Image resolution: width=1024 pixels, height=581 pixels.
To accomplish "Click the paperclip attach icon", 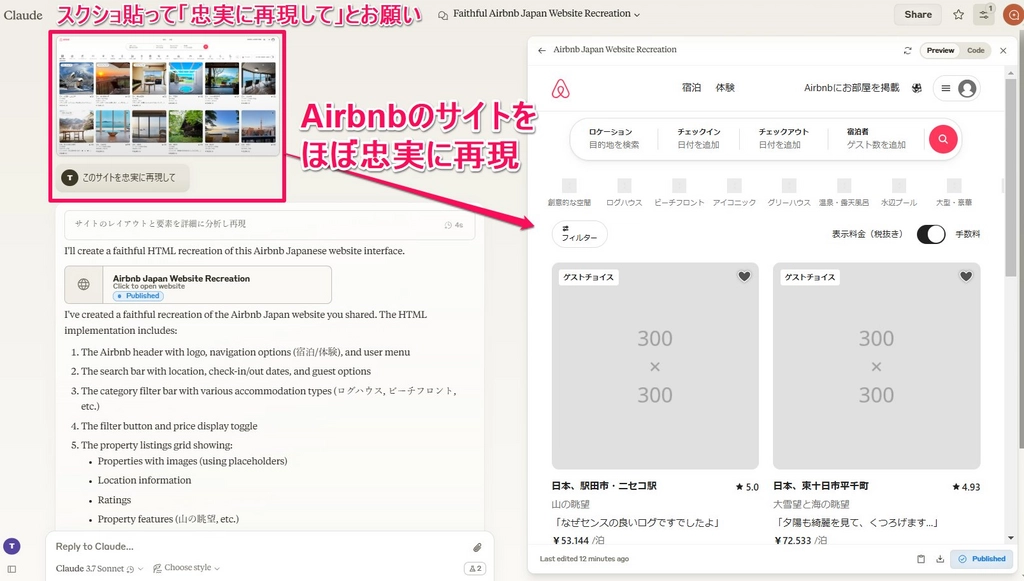I will [x=477, y=547].
